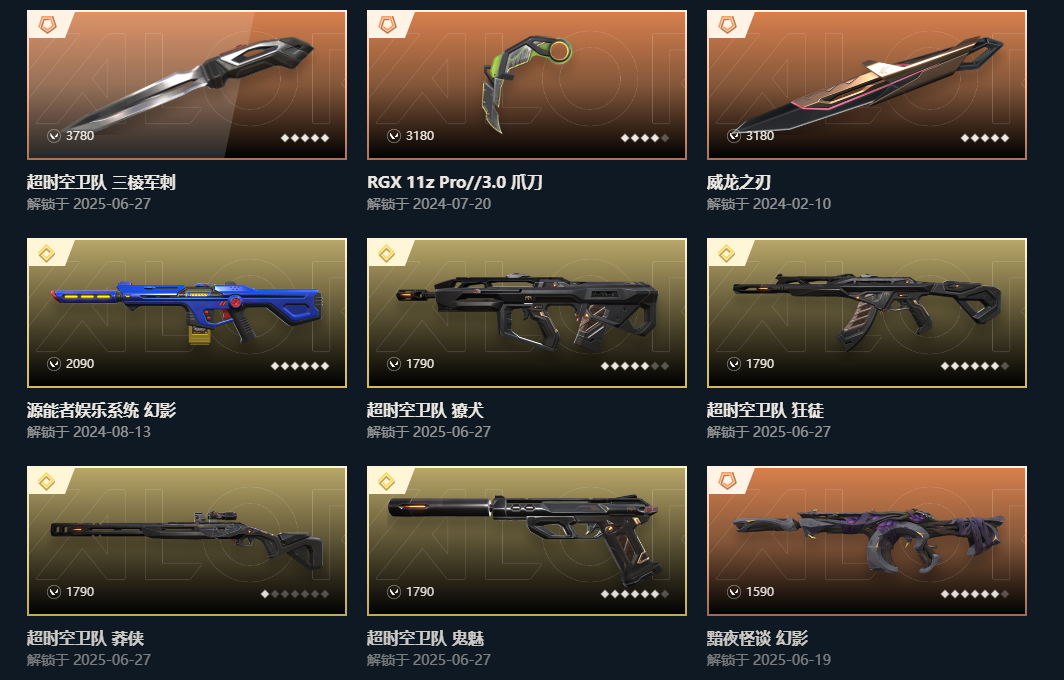Screen dimensions: 1064x680
Task: Click VP currency icon beside 2090 price
Action: (54, 364)
